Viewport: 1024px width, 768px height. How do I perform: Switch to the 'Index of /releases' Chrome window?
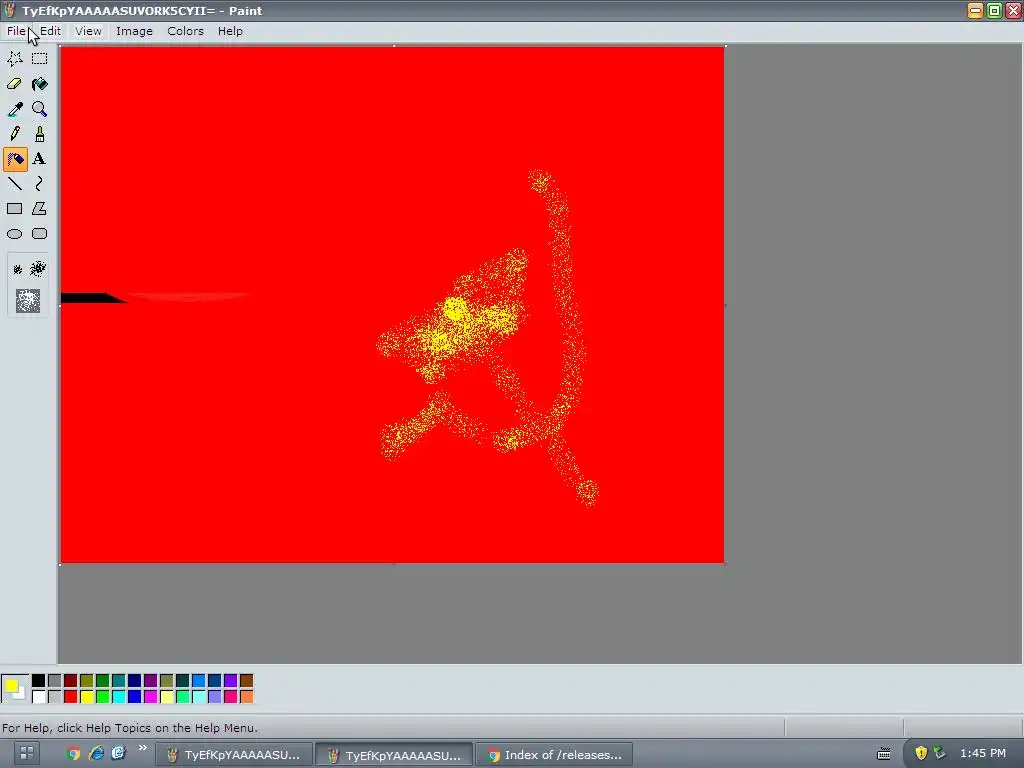[x=554, y=754]
